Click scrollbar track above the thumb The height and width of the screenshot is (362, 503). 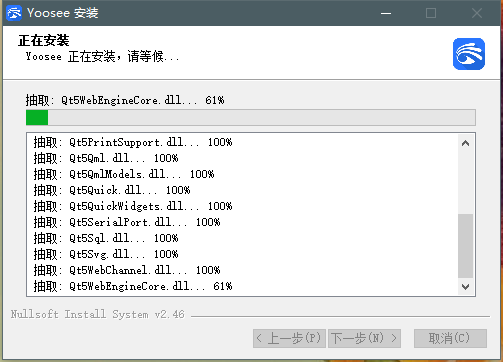click(x=466, y=183)
